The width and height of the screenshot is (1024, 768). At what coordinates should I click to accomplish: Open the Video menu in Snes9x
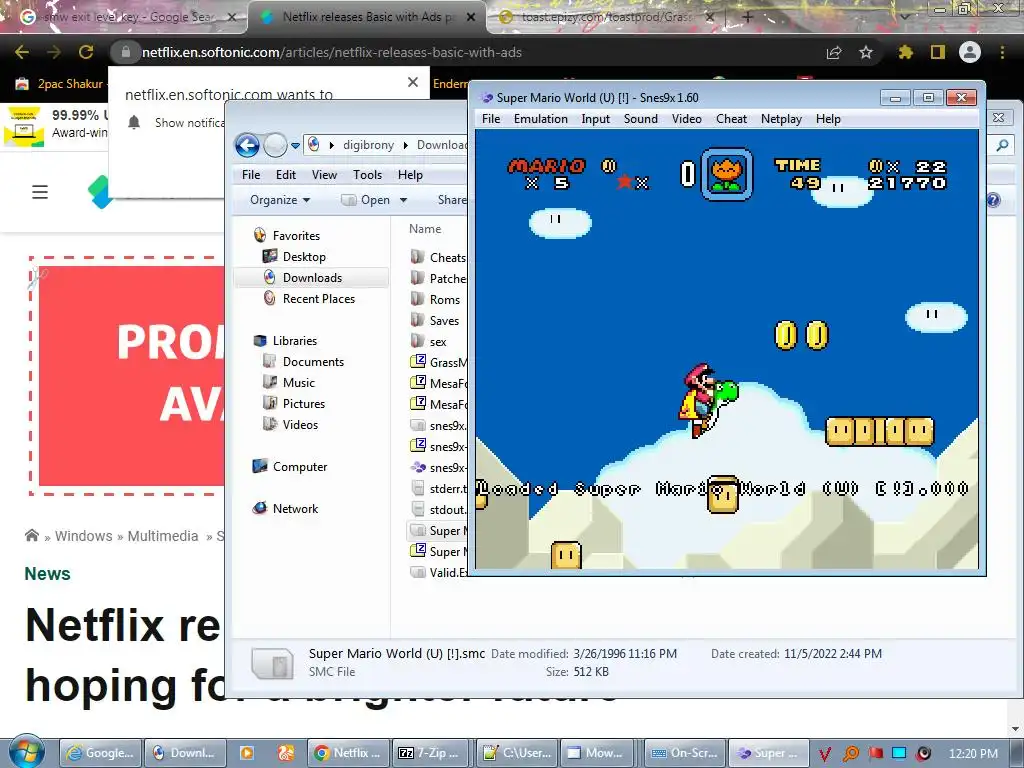coord(686,119)
